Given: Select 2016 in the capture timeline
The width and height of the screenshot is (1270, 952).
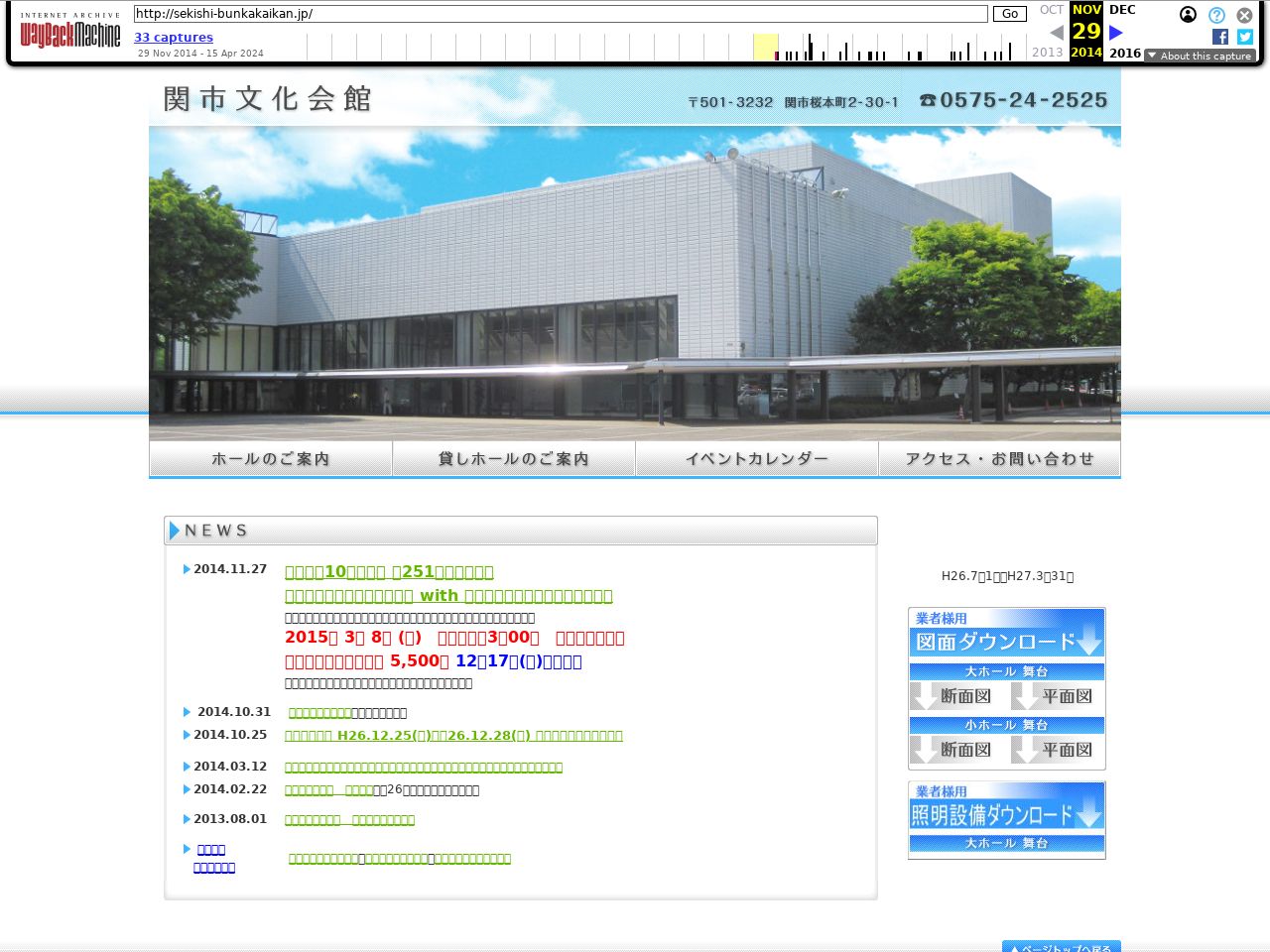Looking at the screenshot, I should click(x=1125, y=54).
